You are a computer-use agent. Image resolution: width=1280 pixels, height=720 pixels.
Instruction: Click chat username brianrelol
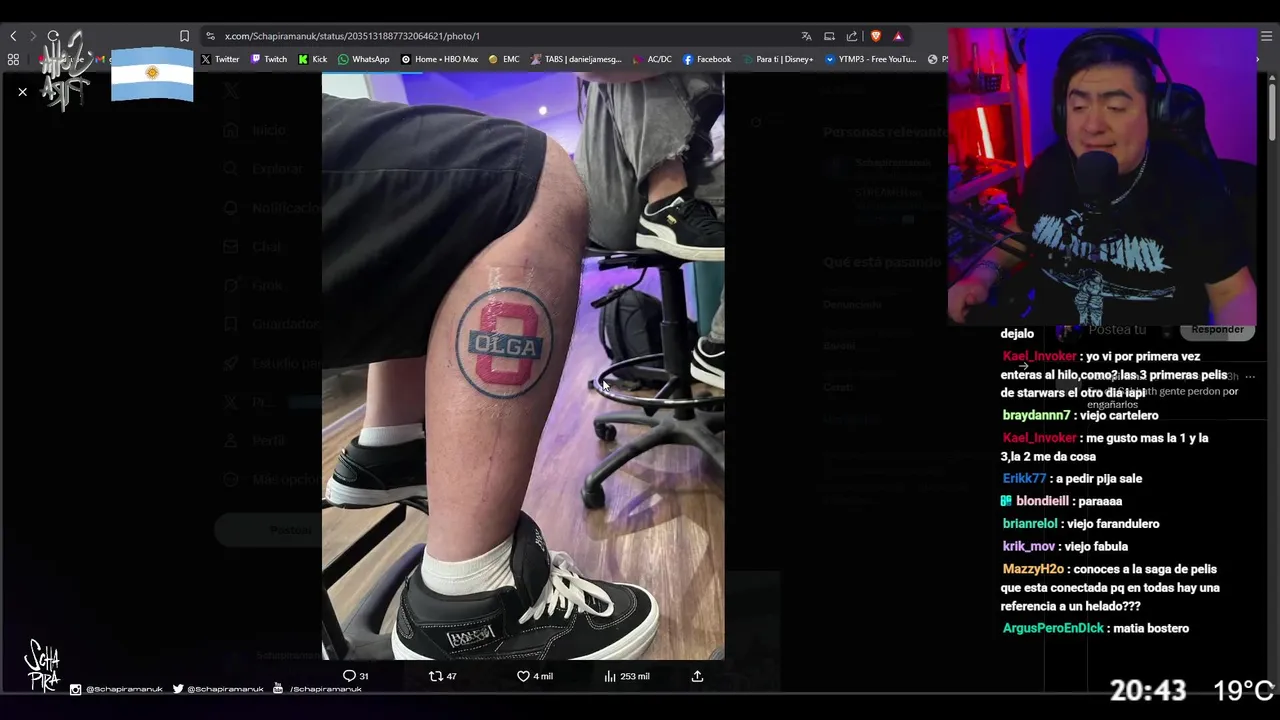[1030, 523]
